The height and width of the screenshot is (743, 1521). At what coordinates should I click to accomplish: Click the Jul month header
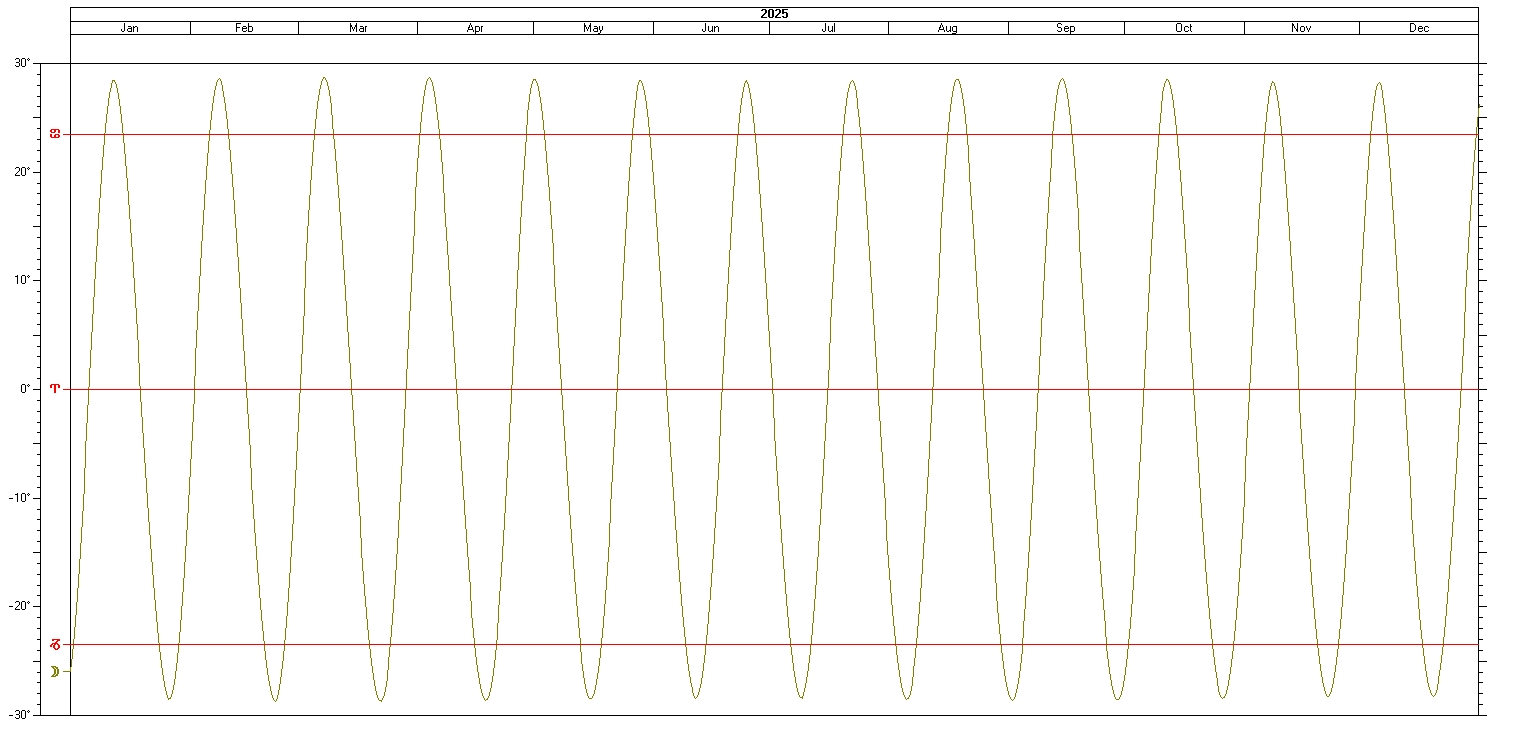pos(829,28)
